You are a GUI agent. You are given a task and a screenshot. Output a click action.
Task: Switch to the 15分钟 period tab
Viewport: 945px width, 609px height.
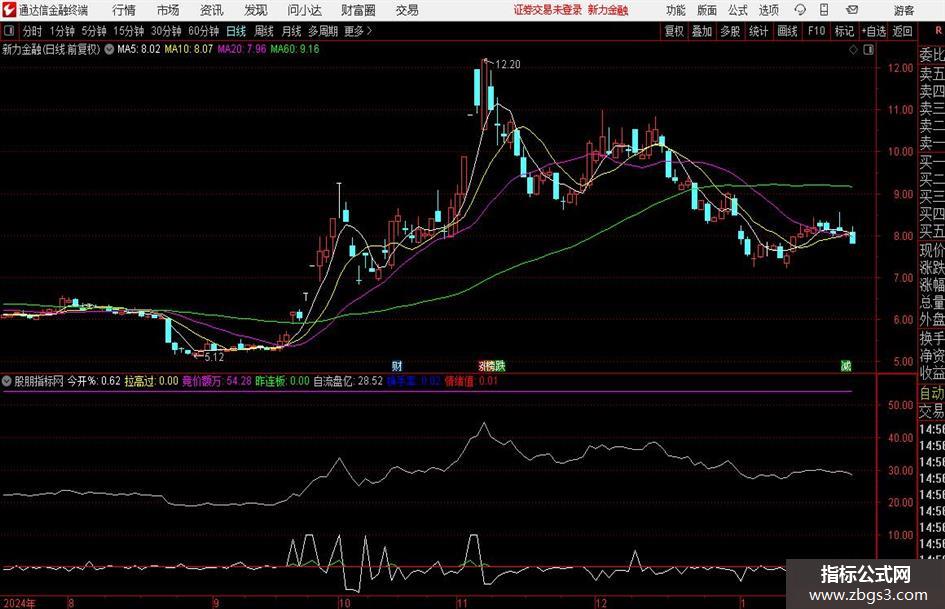pyautogui.click(x=128, y=31)
